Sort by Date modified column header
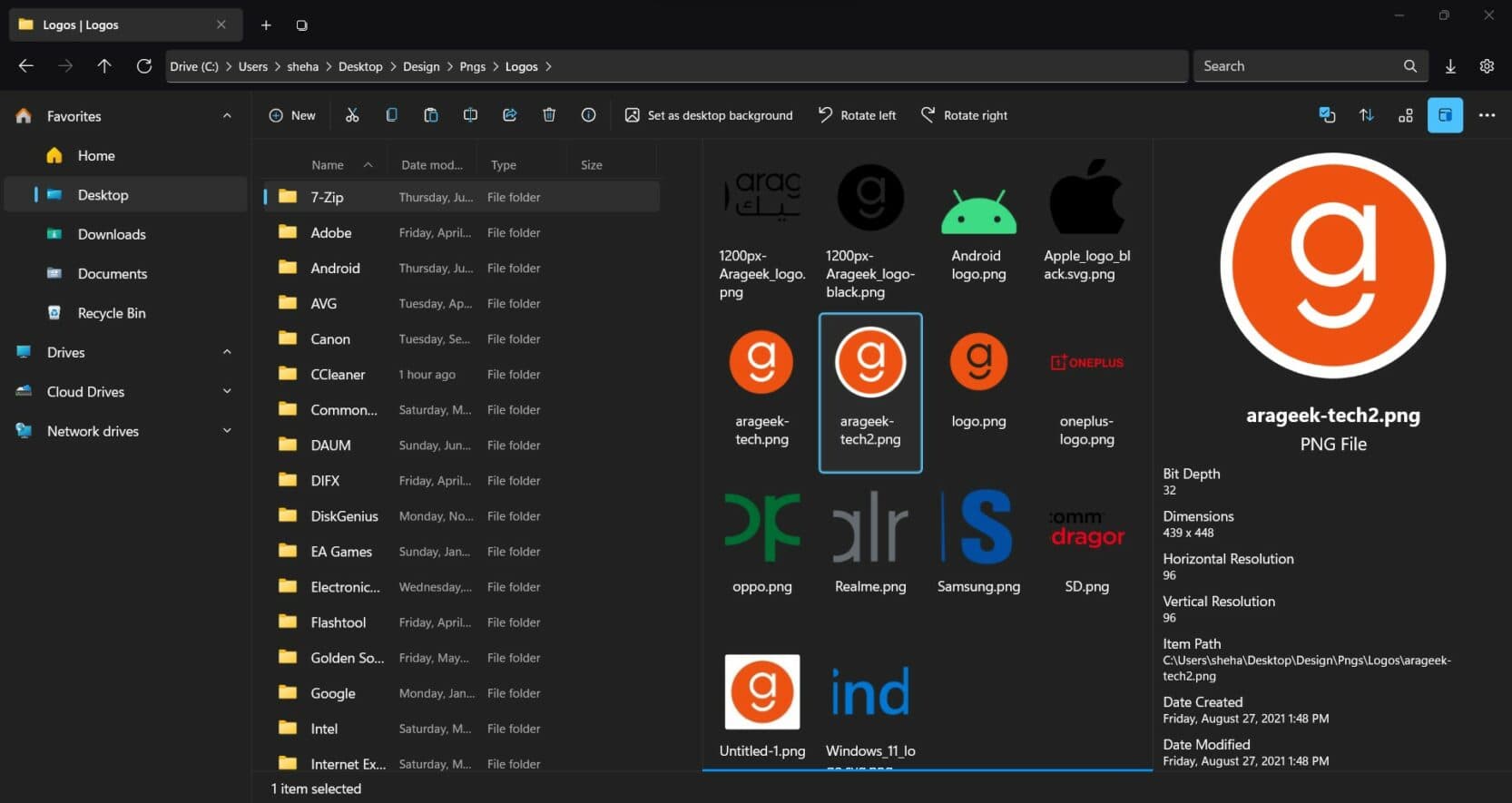 point(432,165)
